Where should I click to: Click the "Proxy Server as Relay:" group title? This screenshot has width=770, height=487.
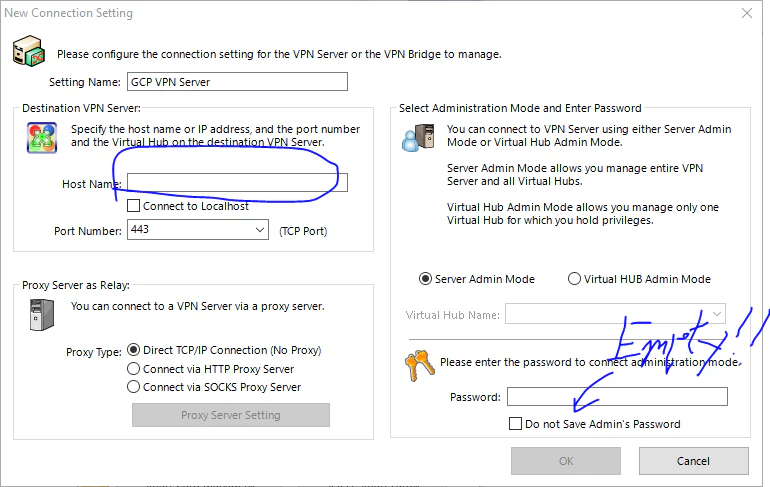click(x=76, y=285)
